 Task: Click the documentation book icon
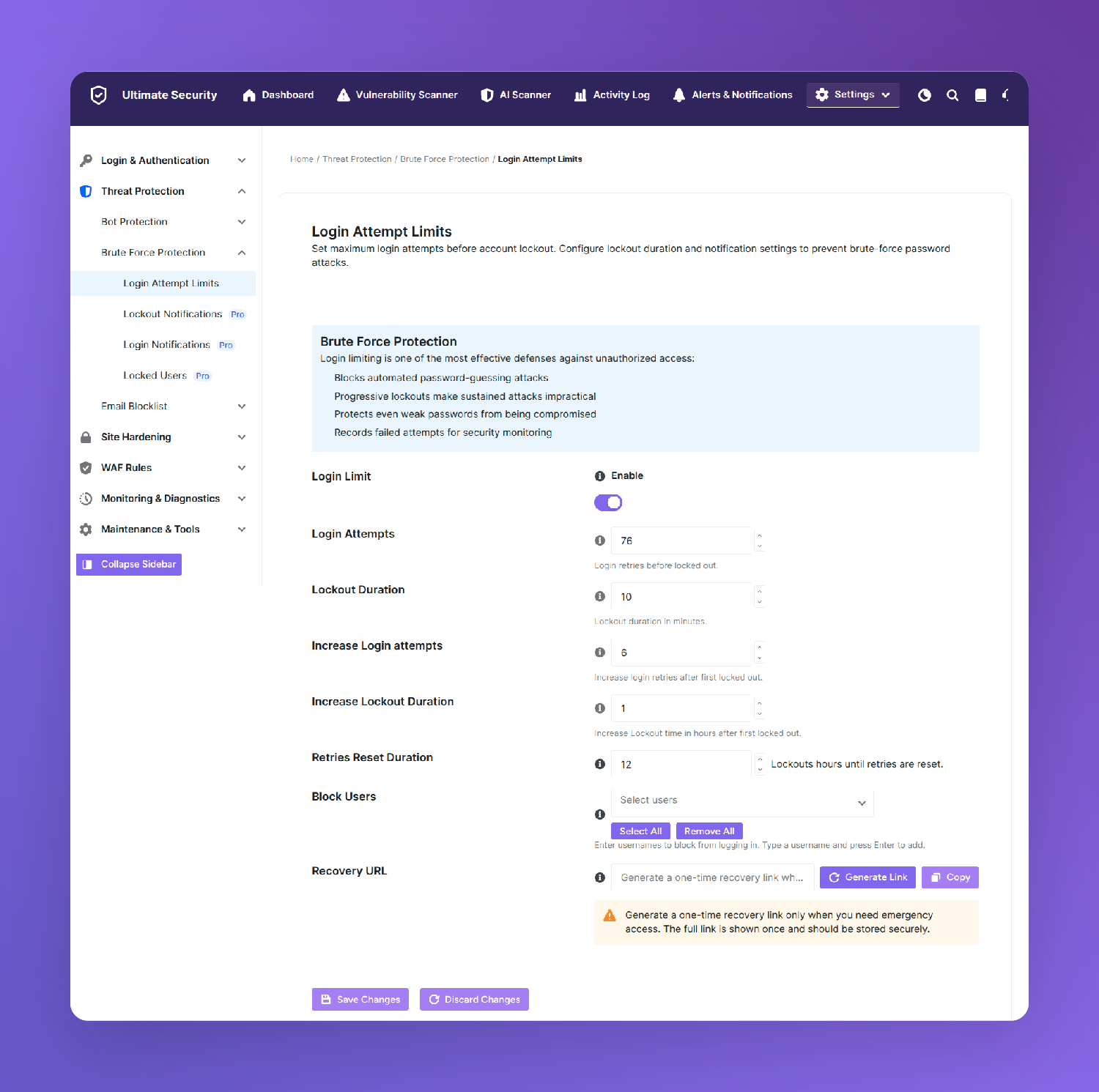[x=980, y=95]
